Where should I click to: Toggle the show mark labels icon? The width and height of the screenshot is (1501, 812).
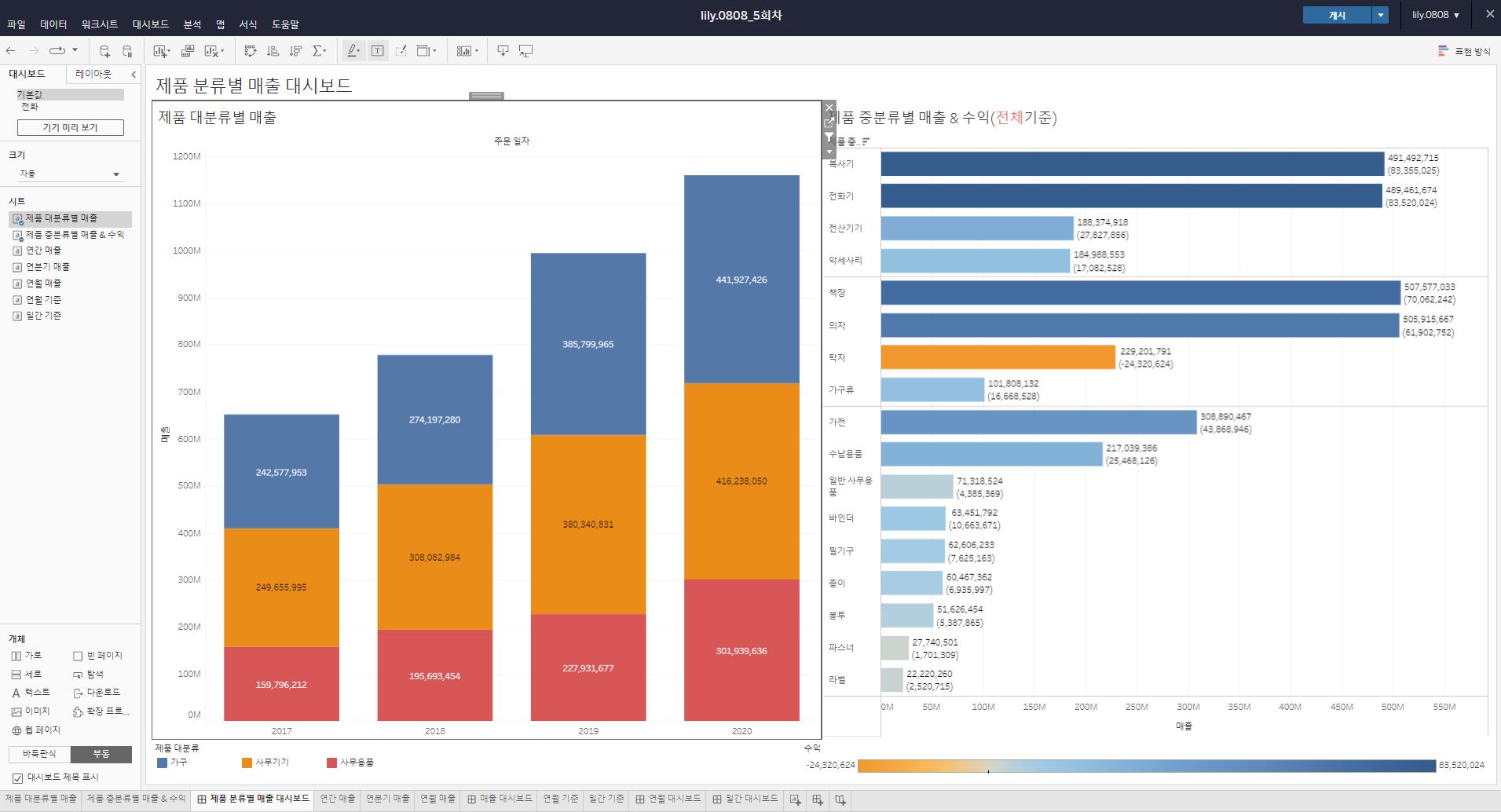click(x=378, y=51)
